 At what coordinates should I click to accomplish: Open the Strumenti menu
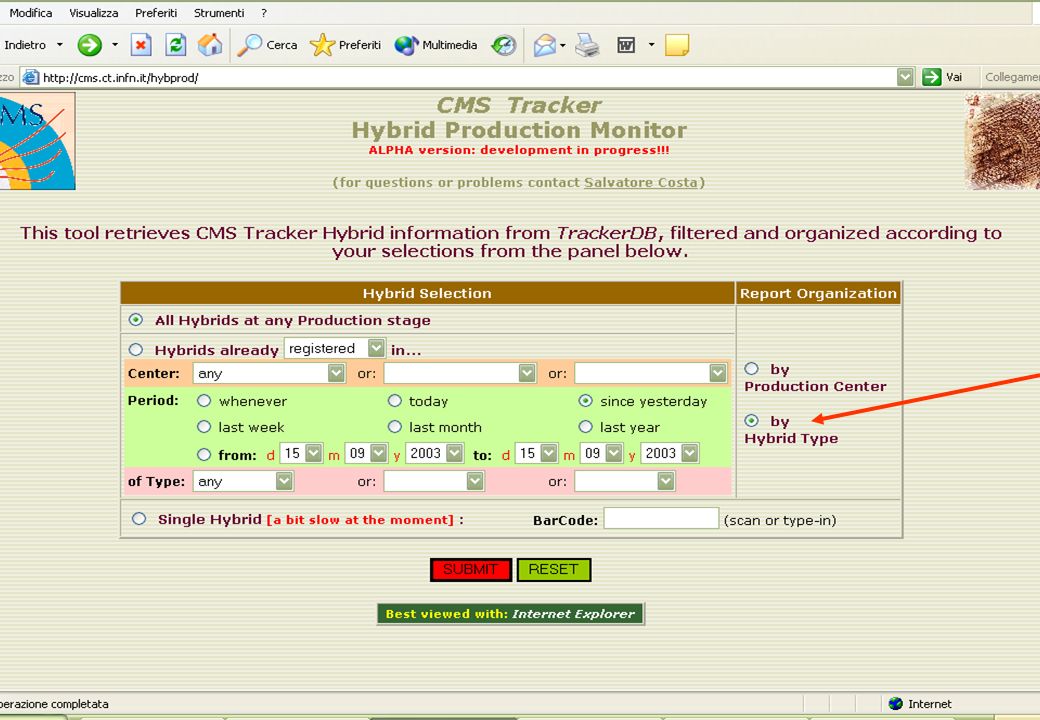coord(219,13)
